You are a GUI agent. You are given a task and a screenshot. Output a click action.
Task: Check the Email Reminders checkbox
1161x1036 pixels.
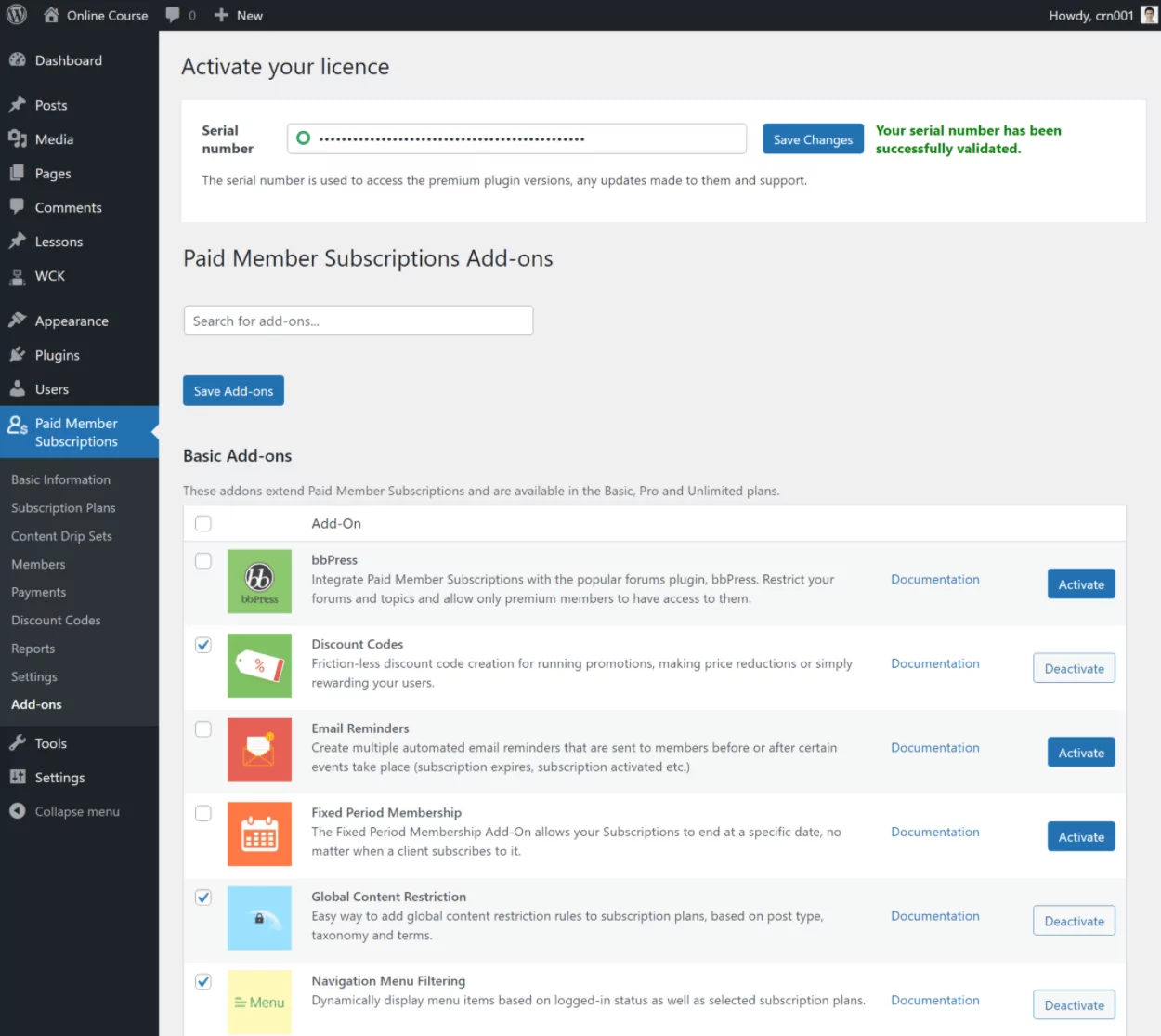203,728
